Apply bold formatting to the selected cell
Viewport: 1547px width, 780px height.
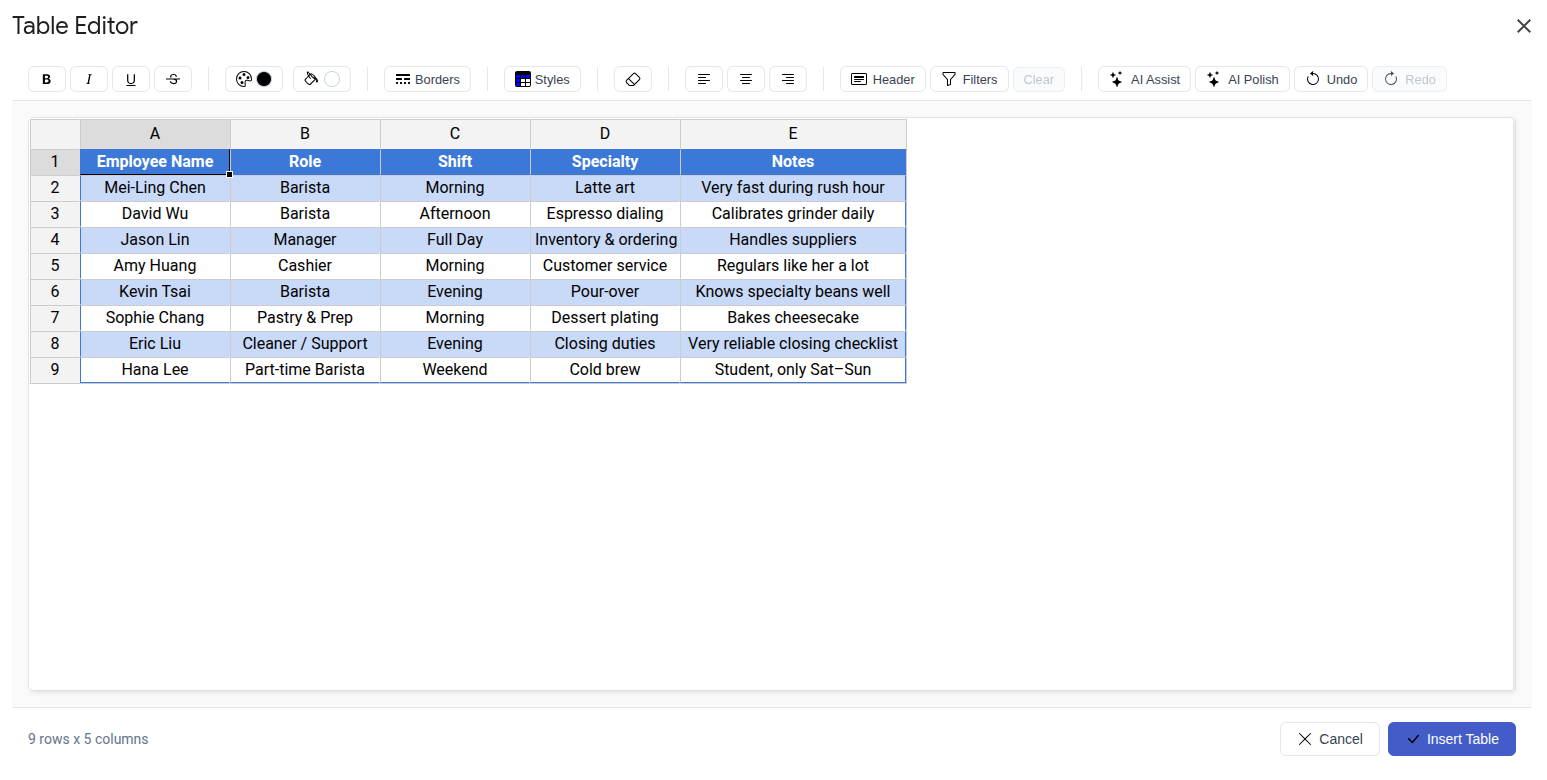click(x=46, y=79)
